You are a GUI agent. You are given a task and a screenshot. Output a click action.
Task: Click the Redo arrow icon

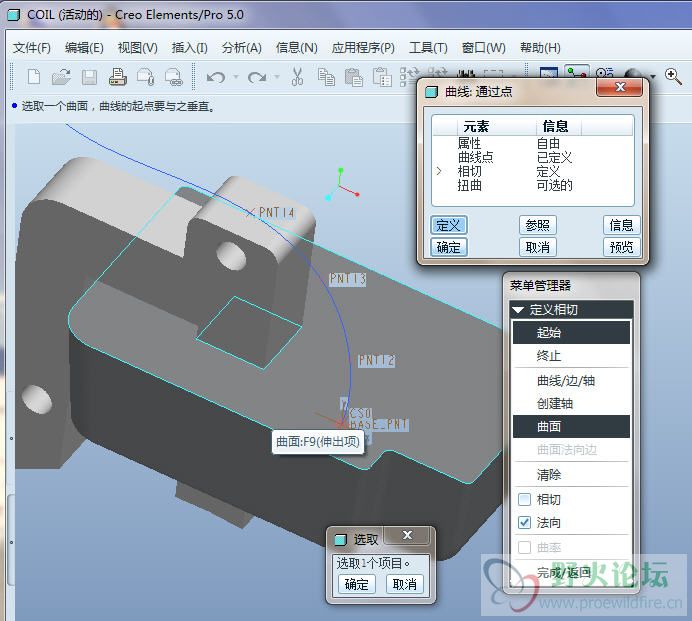(x=257, y=78)
